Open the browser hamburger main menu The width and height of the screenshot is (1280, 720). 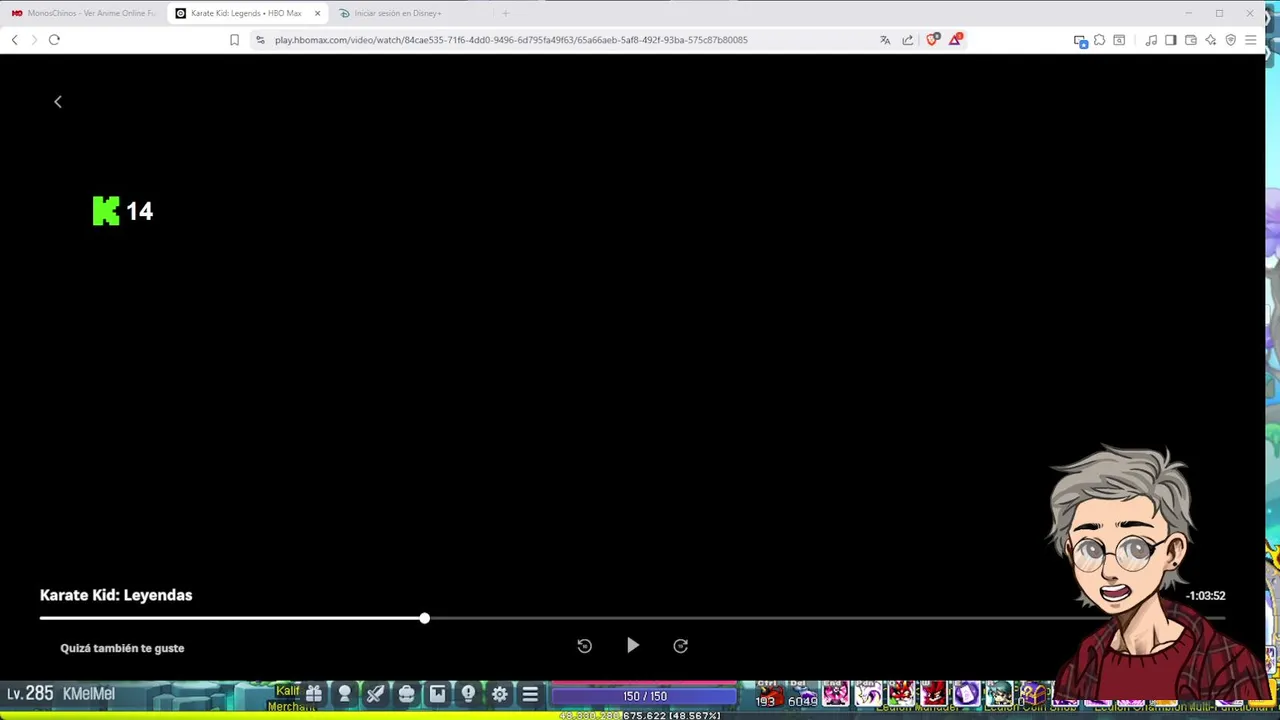tap(1250, 40)
